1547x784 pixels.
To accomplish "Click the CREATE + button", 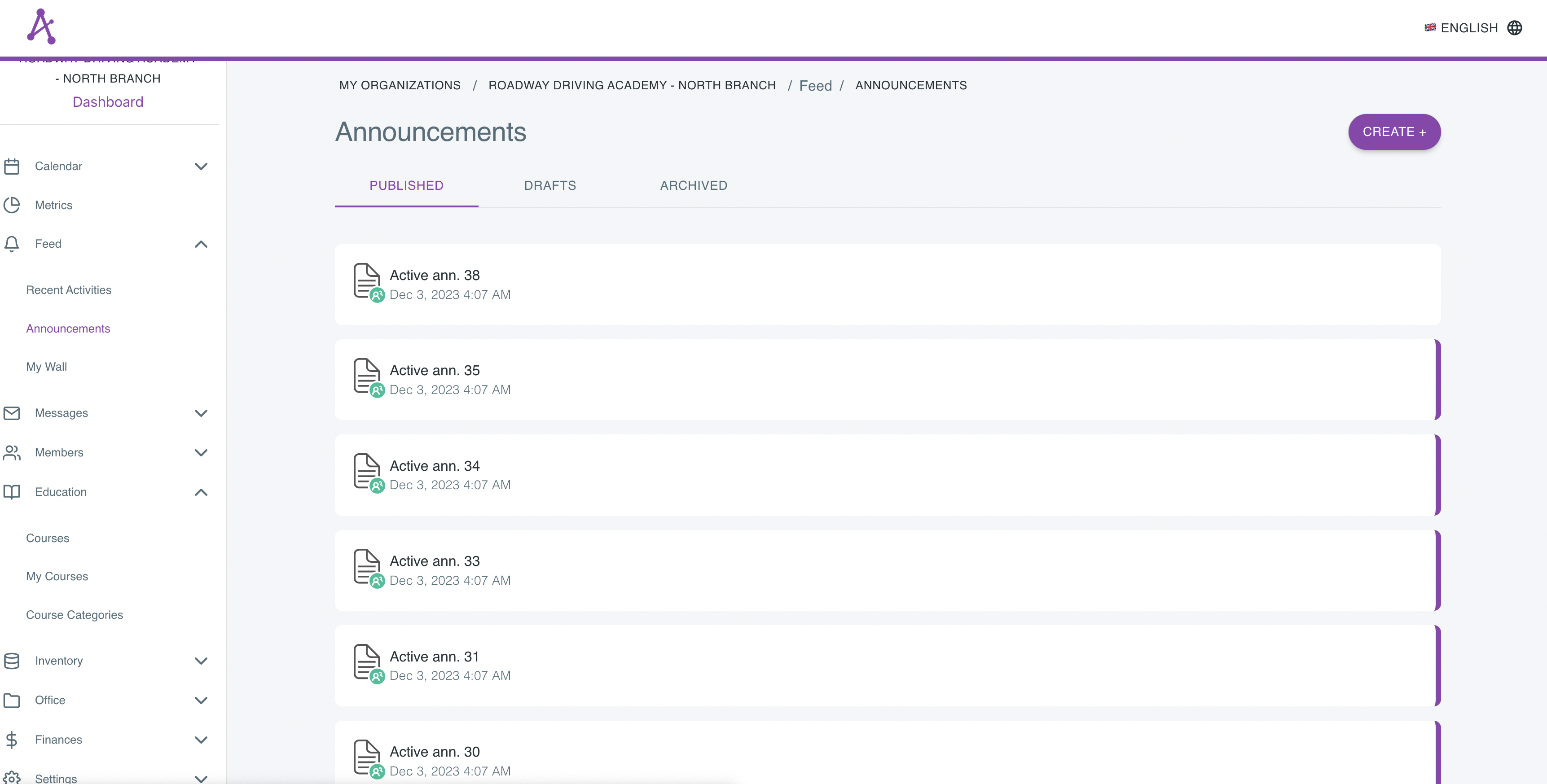I will pos(1394,131).
